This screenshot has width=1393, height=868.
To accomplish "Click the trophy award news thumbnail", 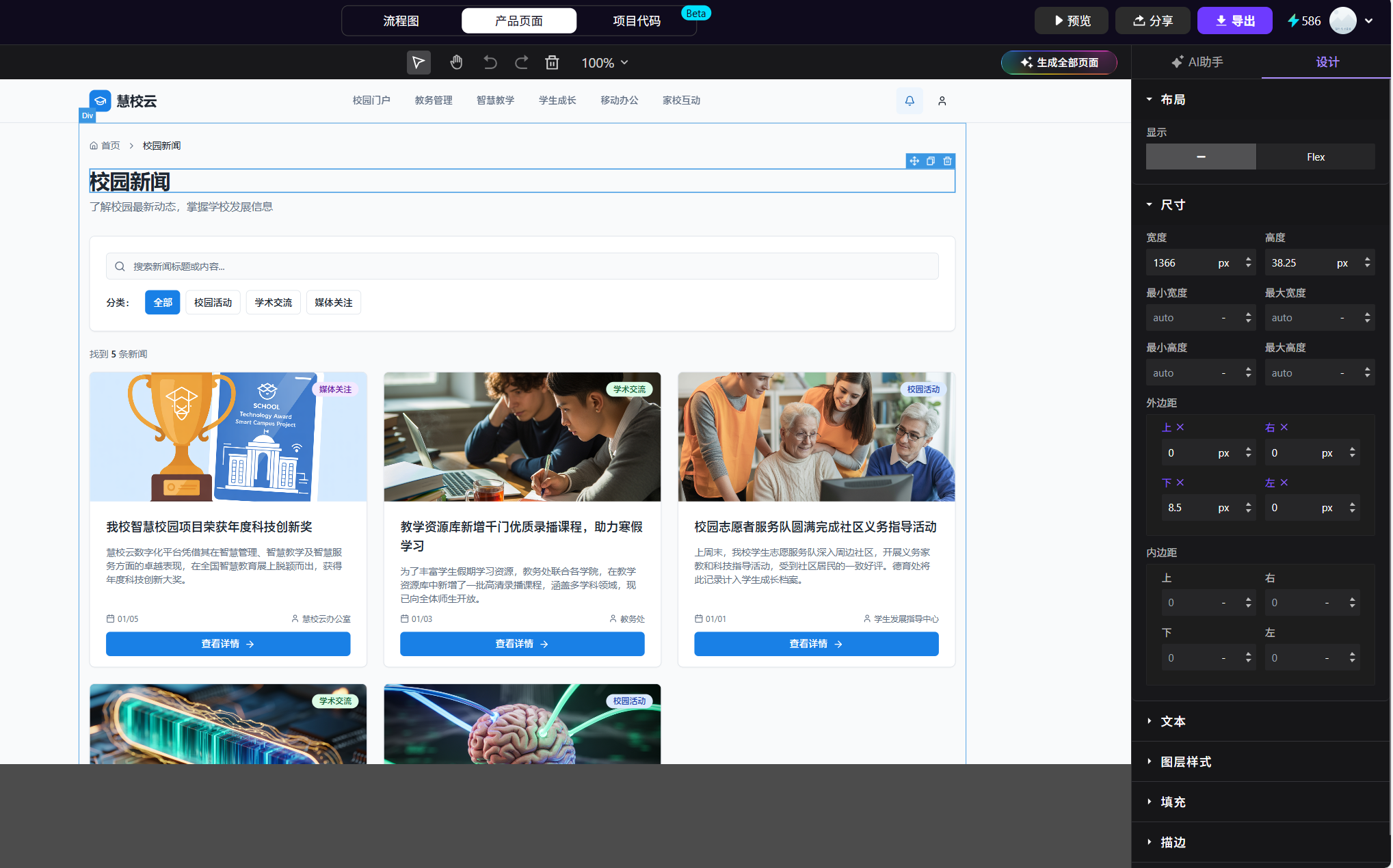I will pyautogui.click(x=228, y=437).
